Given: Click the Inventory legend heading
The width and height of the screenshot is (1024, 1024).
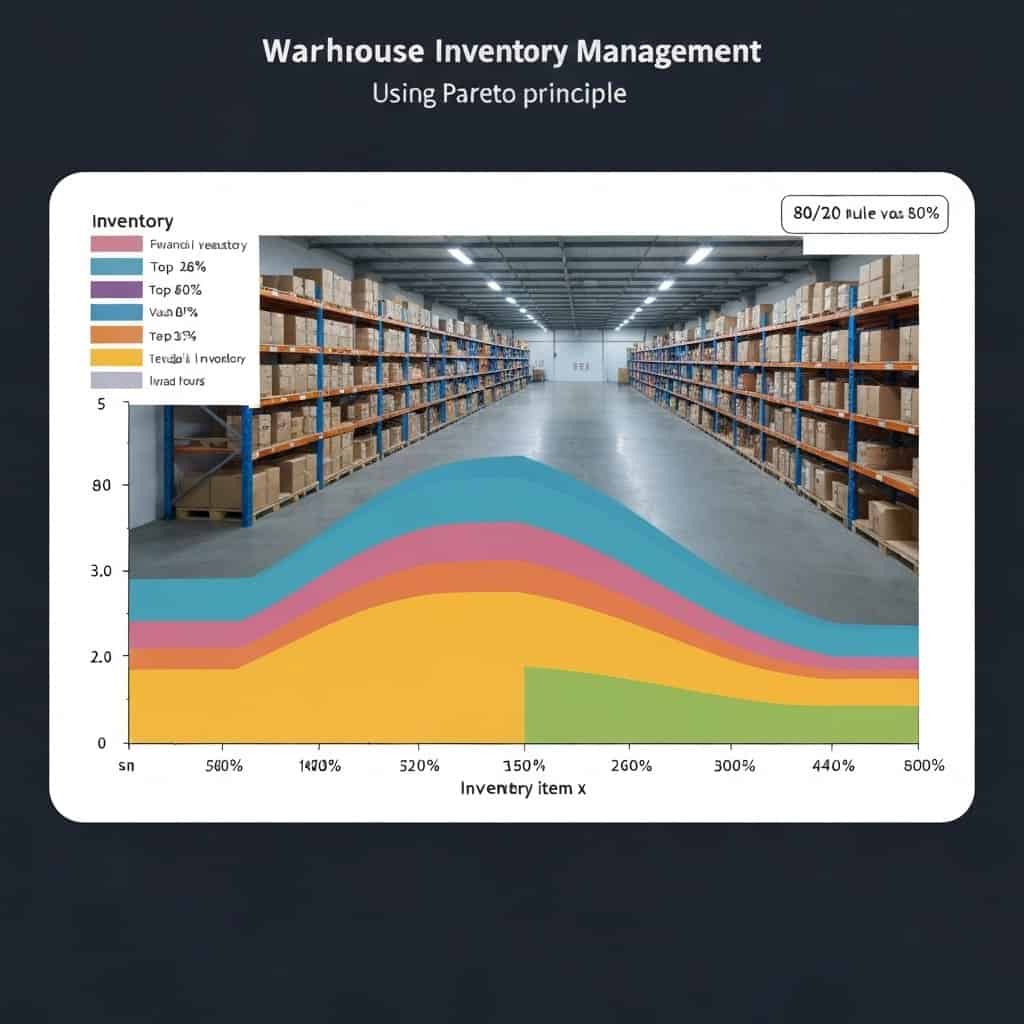Looking at the screenshot, I should pyautogui.click(x=132, y=221).
